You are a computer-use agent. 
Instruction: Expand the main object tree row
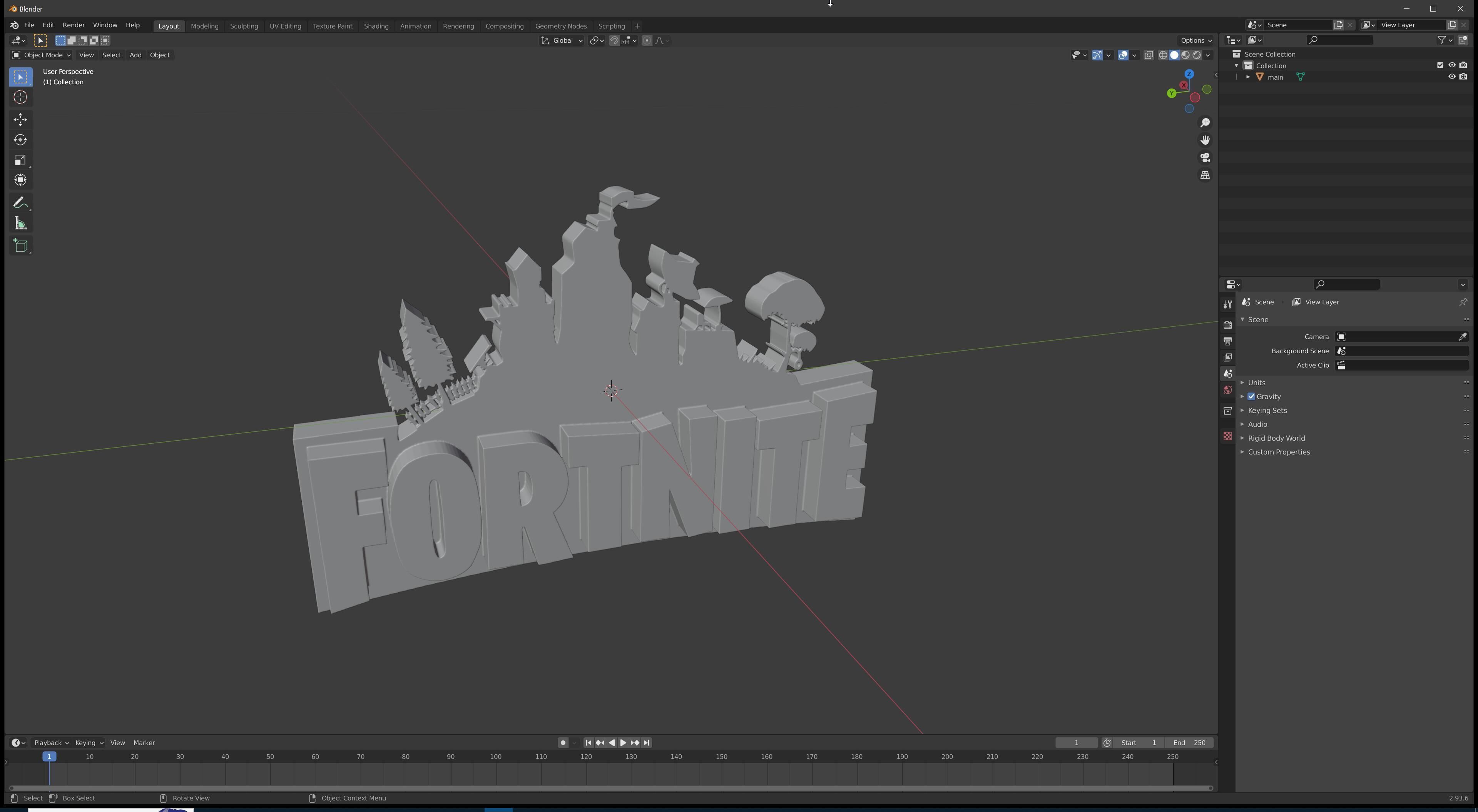(x=1248, y=77)
